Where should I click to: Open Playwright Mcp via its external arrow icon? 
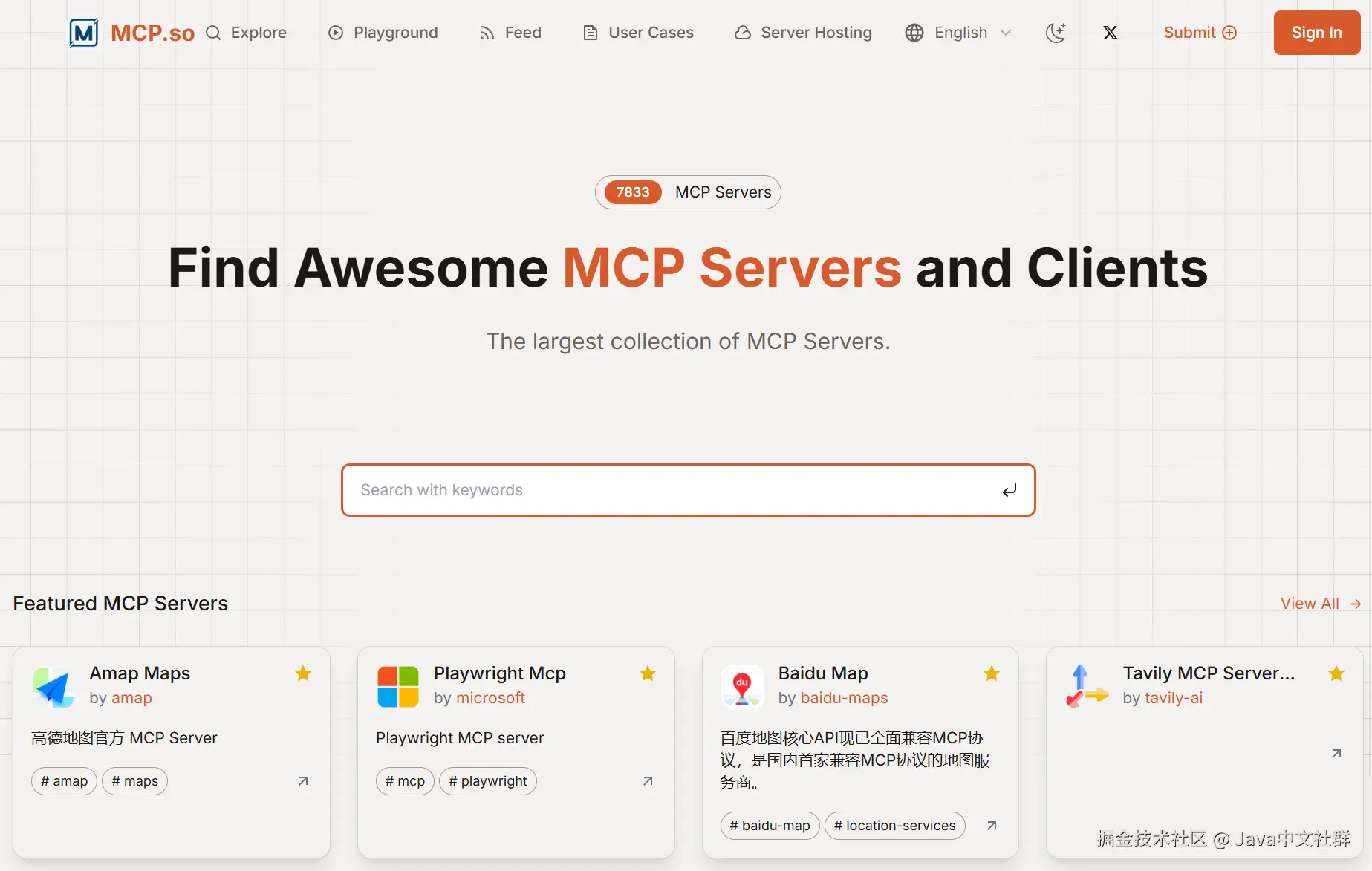coord(648,781)
